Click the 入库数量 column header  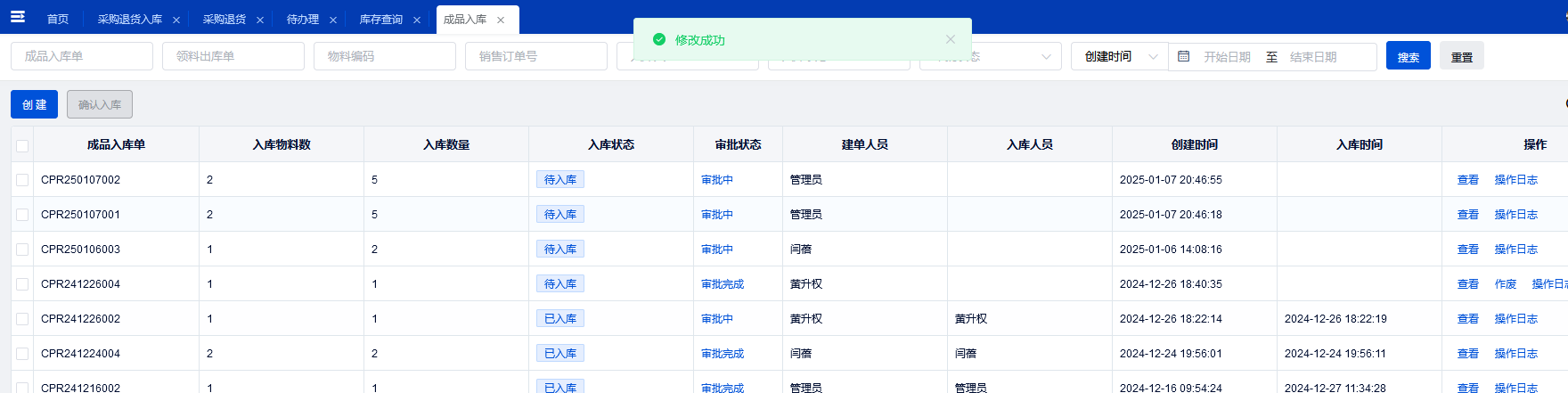[x=446, y=144]
